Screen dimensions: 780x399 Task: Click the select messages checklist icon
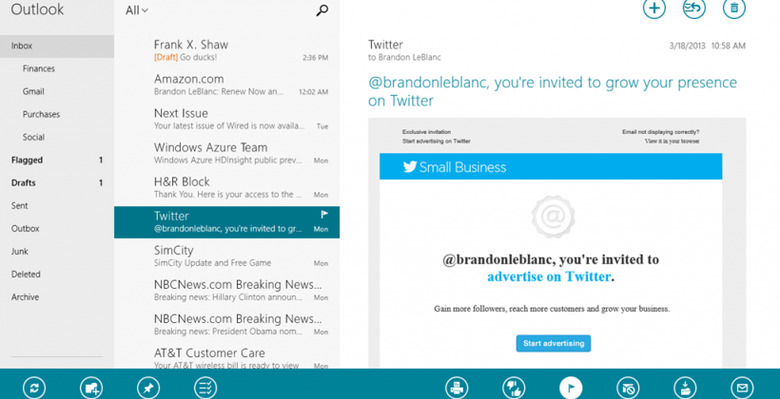click(205, 388)
